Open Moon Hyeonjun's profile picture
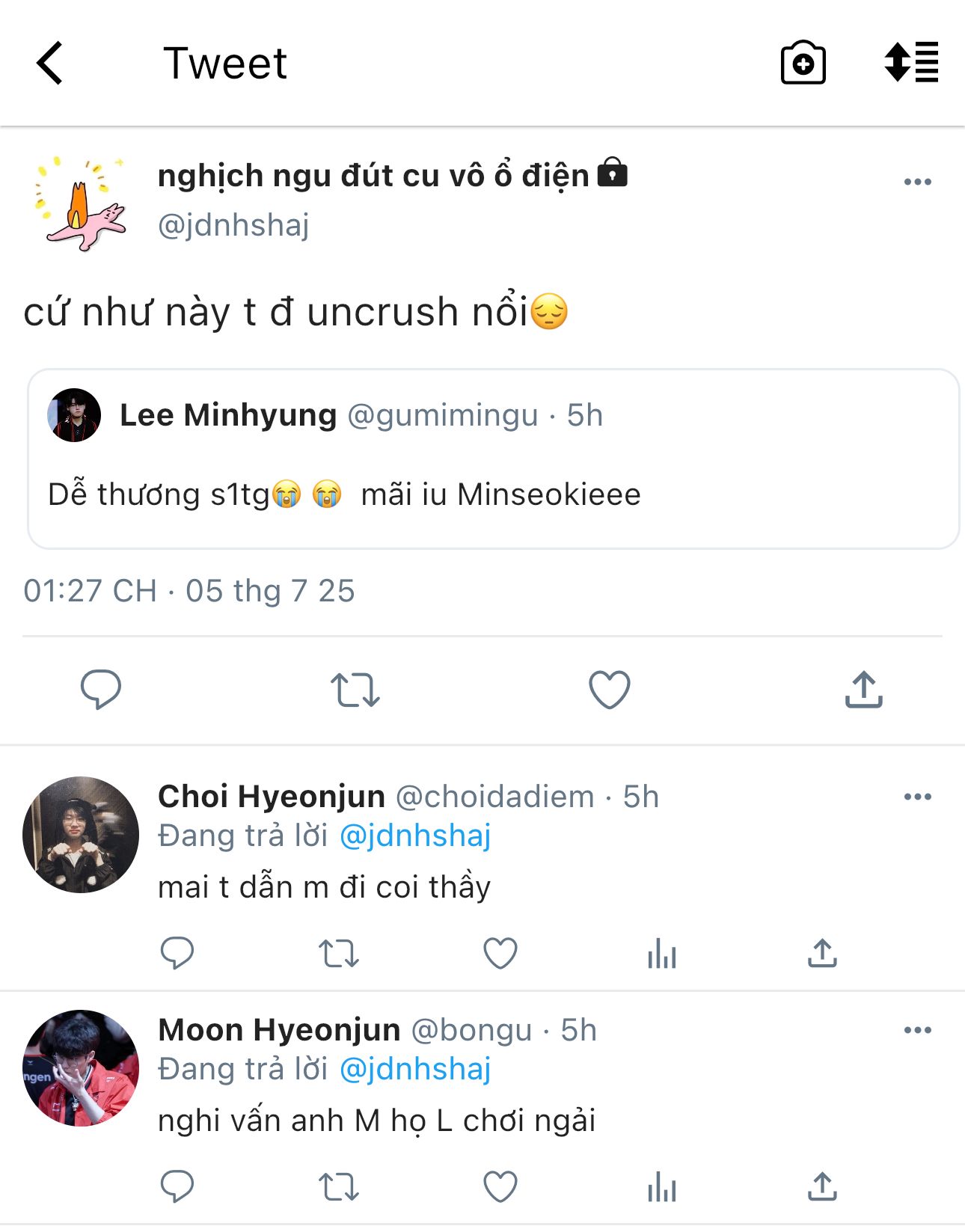 [x=81, y=1068]
